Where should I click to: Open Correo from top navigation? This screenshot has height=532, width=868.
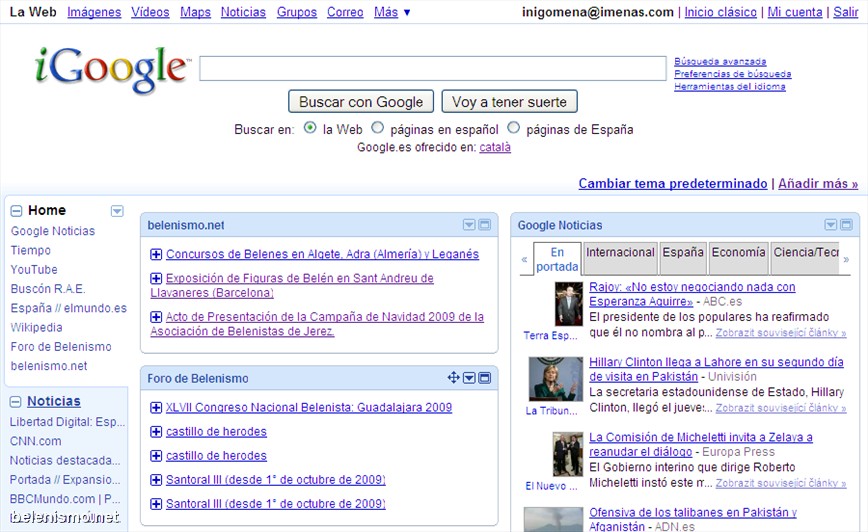345,12
